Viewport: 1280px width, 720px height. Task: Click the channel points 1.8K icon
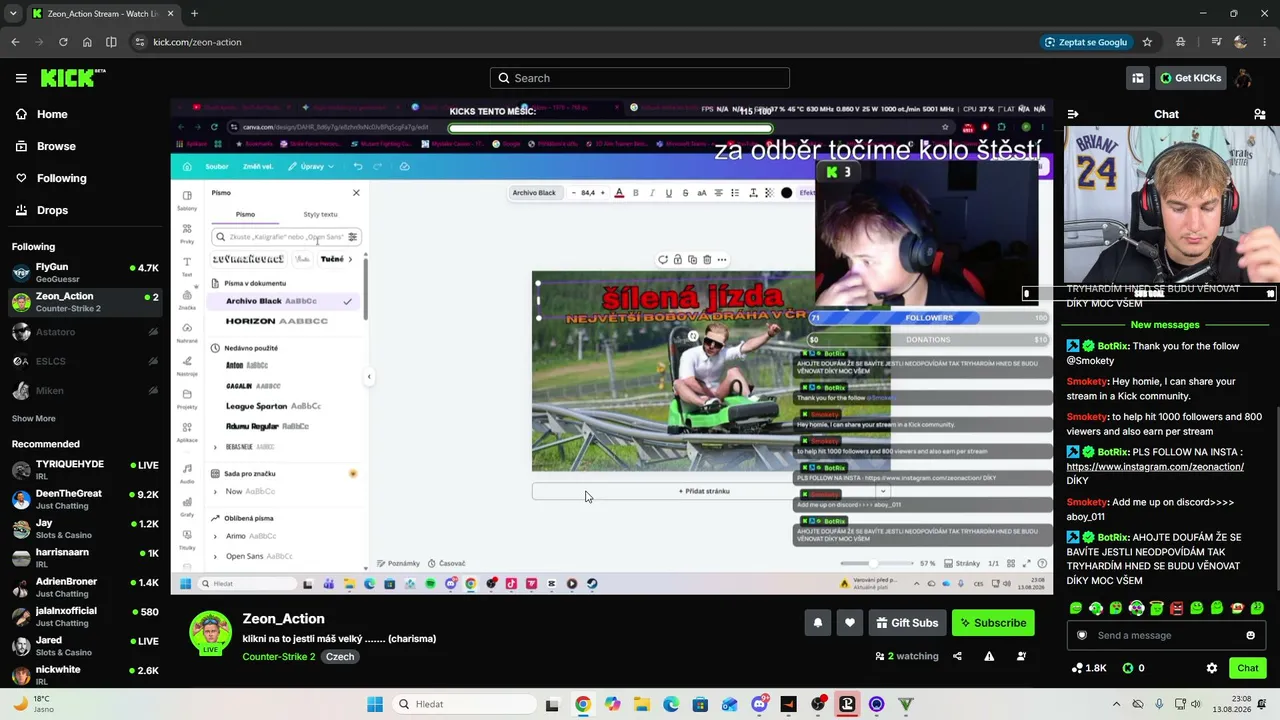[x=1077, y=668]
